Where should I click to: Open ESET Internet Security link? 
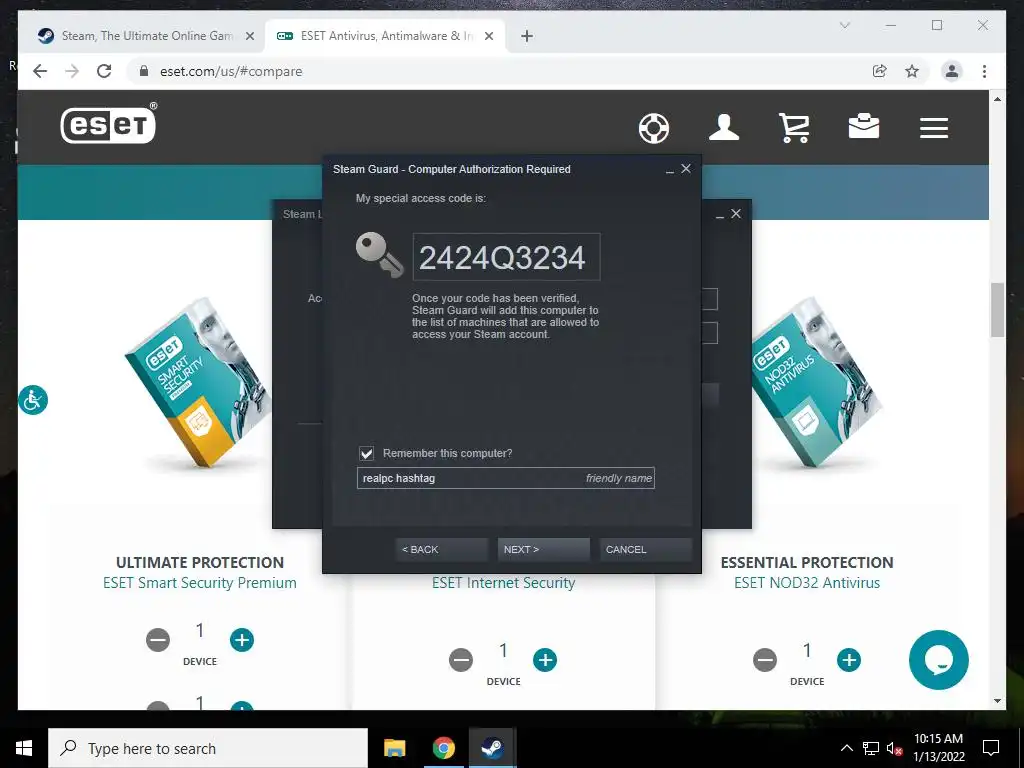pyautogui.click(x=504, y=583)
